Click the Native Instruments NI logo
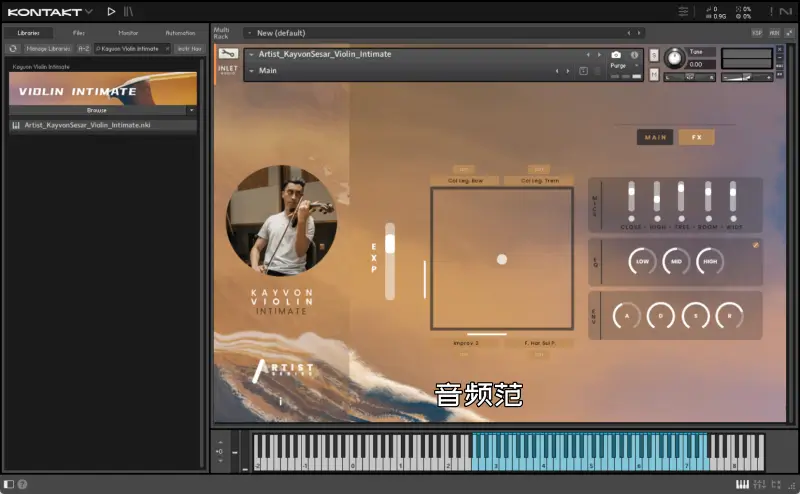This screenshot has height=494, width=800. point(786,11)
